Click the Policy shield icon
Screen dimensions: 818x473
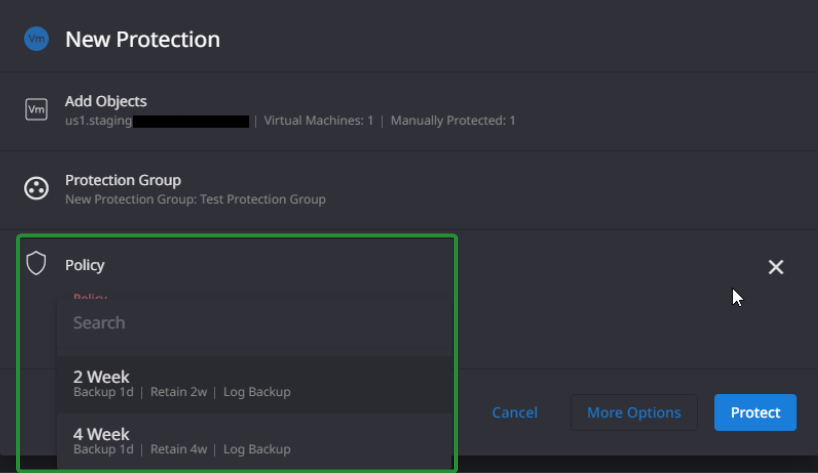point(37,263)
